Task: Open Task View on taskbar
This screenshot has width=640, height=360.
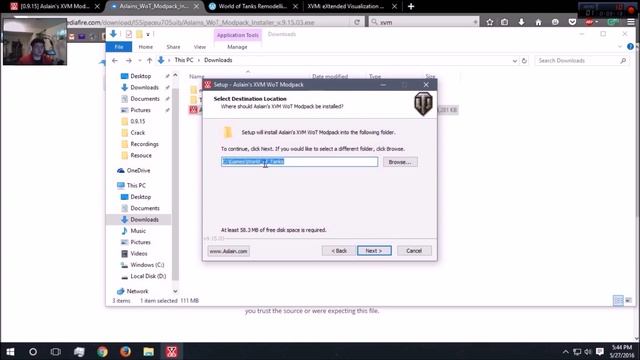Action: pos(56,351)
